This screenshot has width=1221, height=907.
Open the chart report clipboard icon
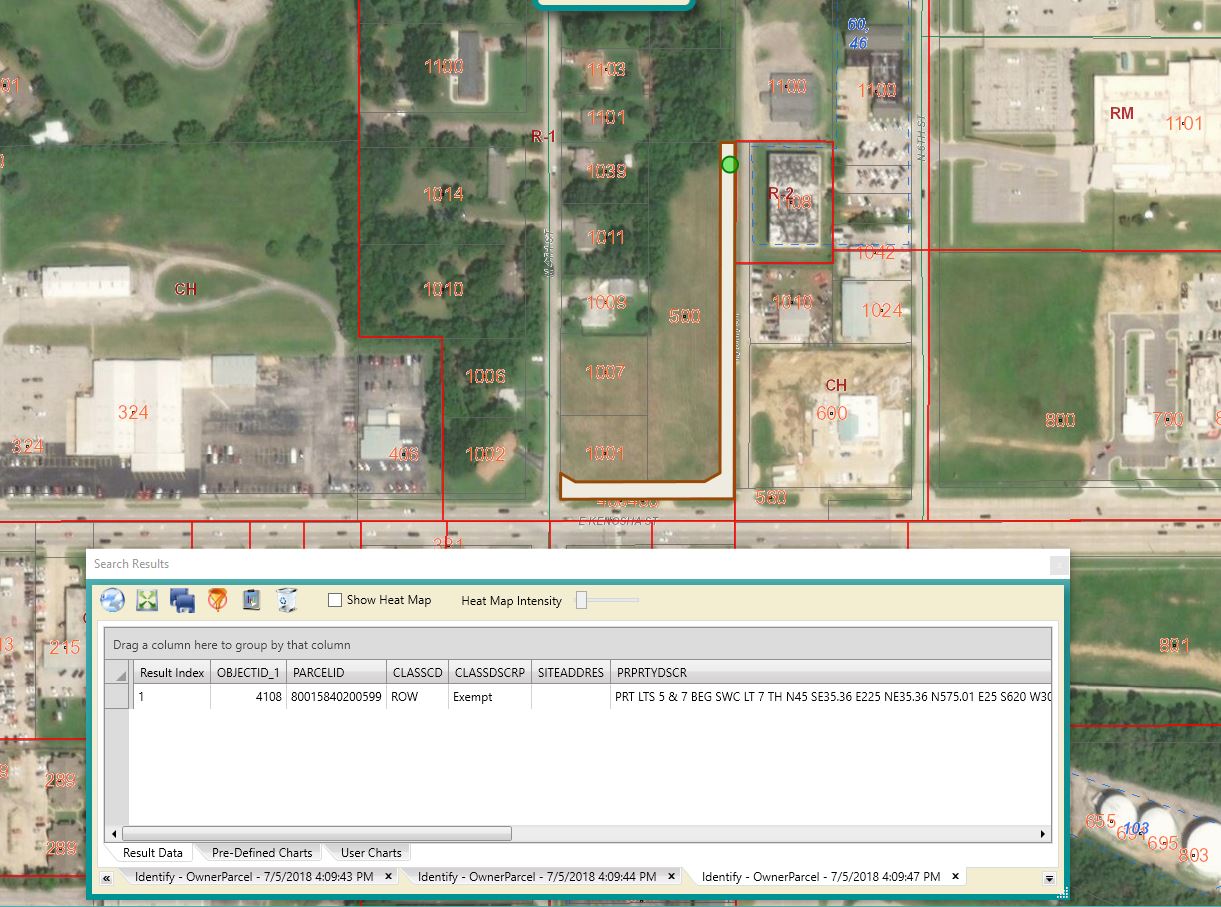coord(252,600)
